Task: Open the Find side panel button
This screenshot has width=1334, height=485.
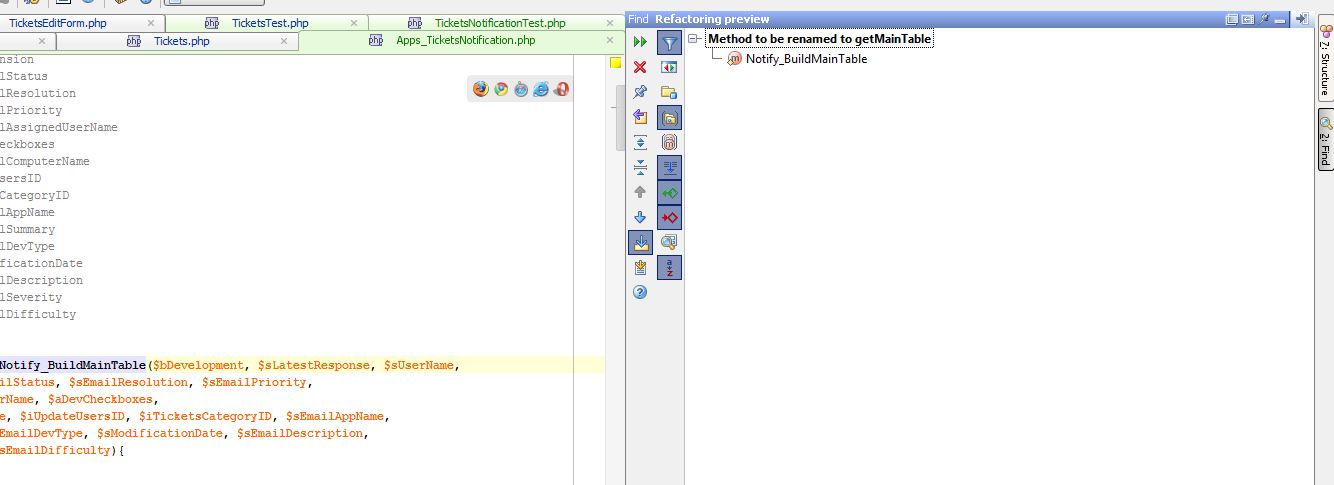Action: click(x=1324, y=140)
